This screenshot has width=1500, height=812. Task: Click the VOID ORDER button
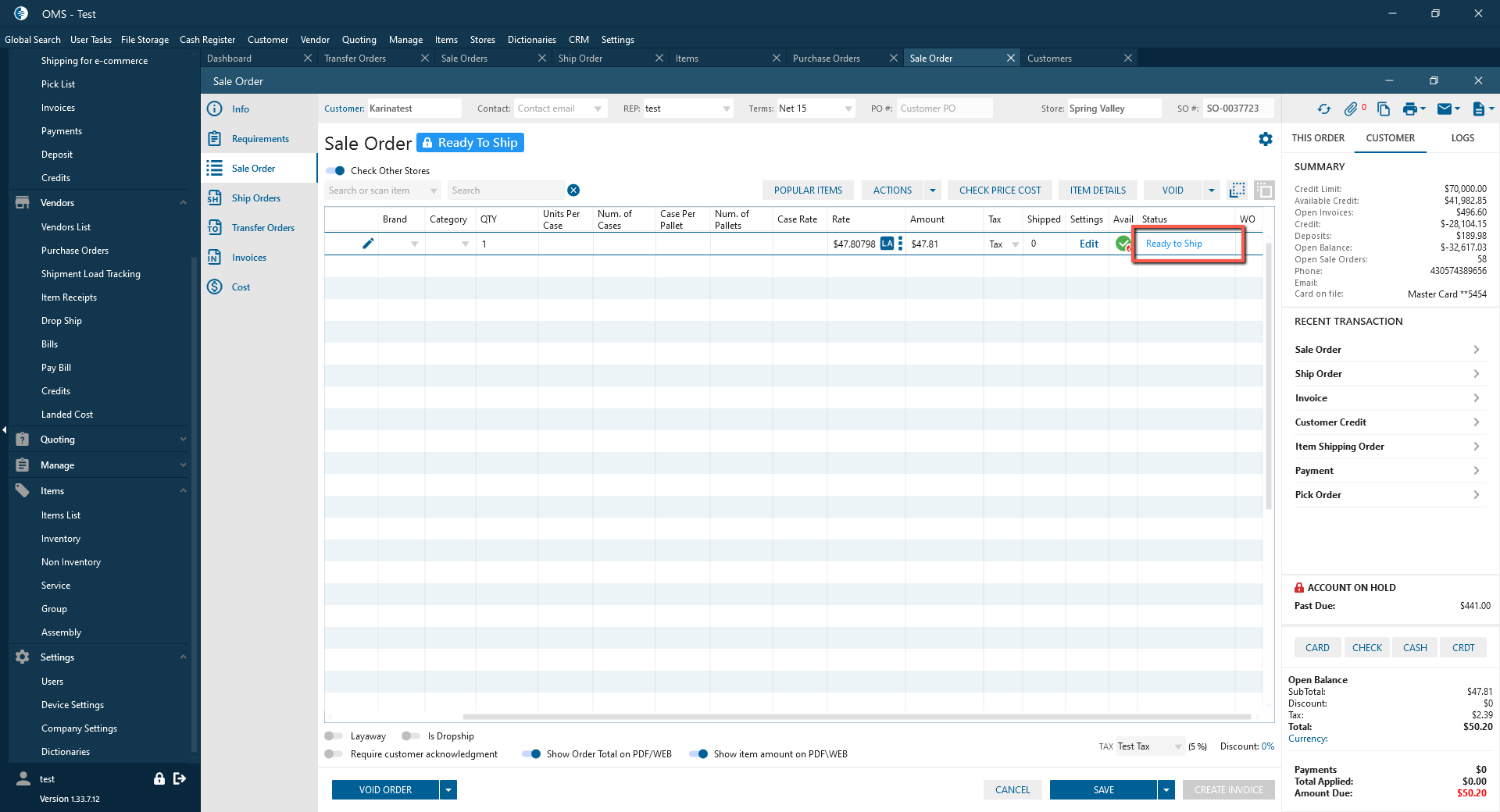tap(385, 790)
